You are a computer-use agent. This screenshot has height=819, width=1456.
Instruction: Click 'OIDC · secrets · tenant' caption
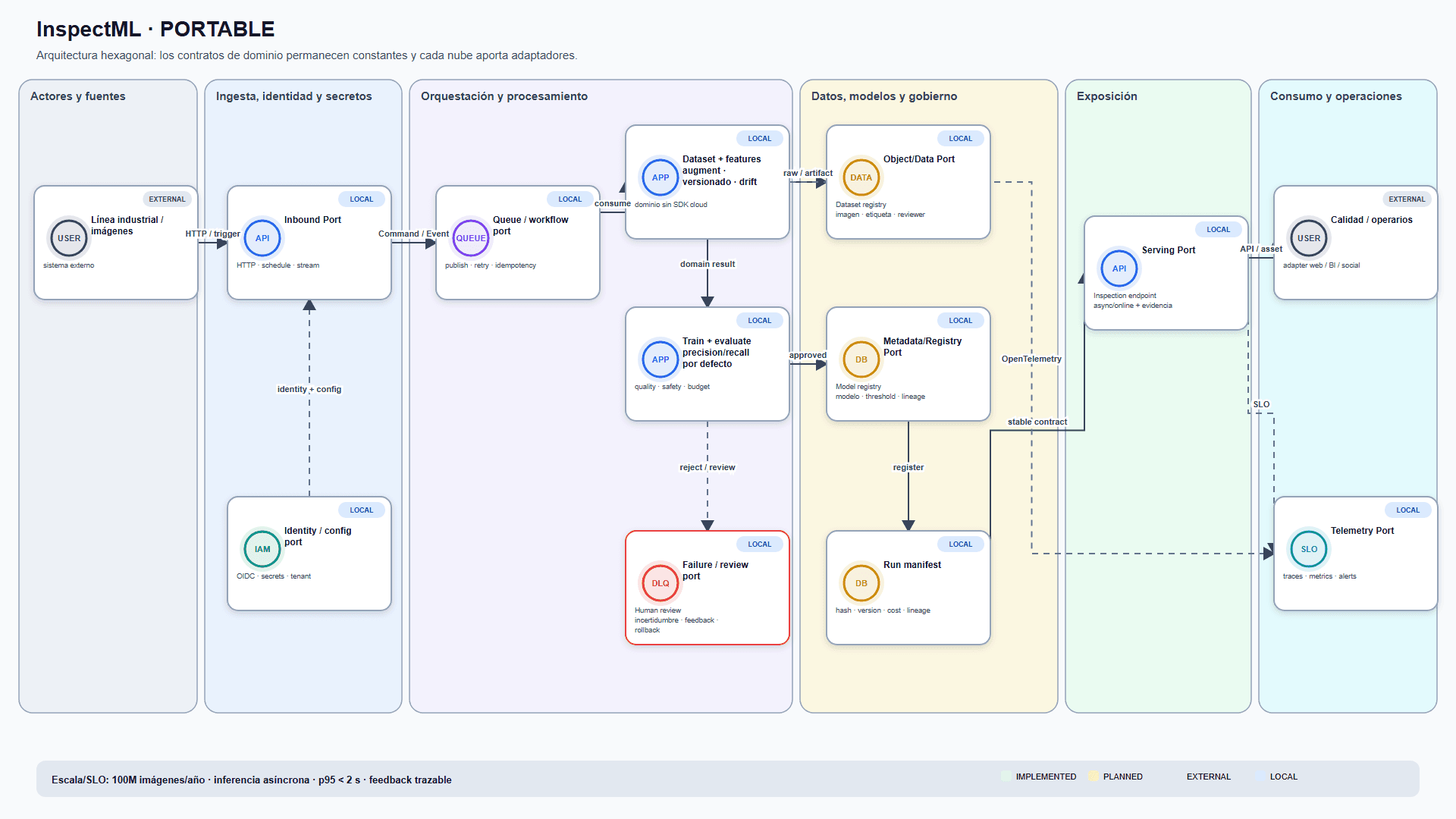[274, 576]
